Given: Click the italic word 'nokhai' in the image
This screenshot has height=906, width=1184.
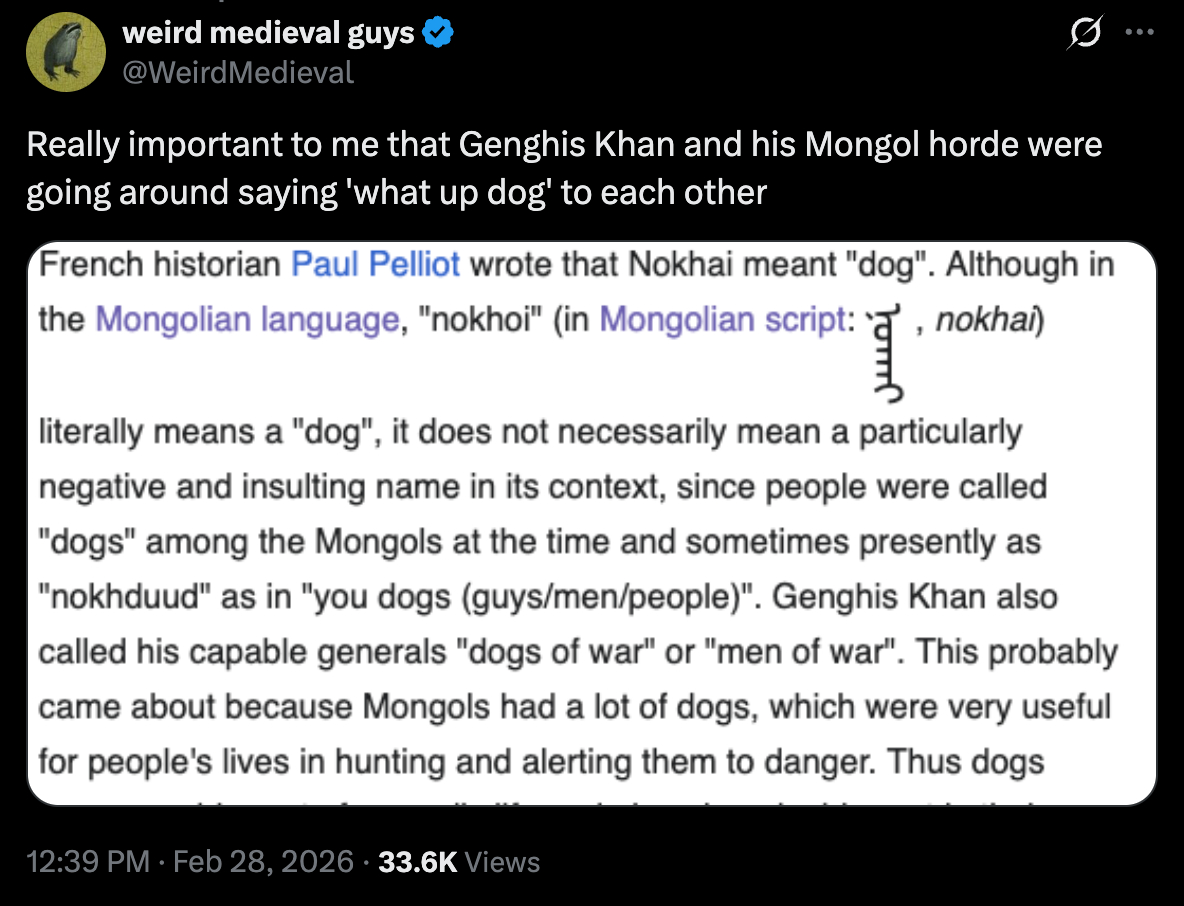Looking at the screenshot, I should click(x=988, y=319).
